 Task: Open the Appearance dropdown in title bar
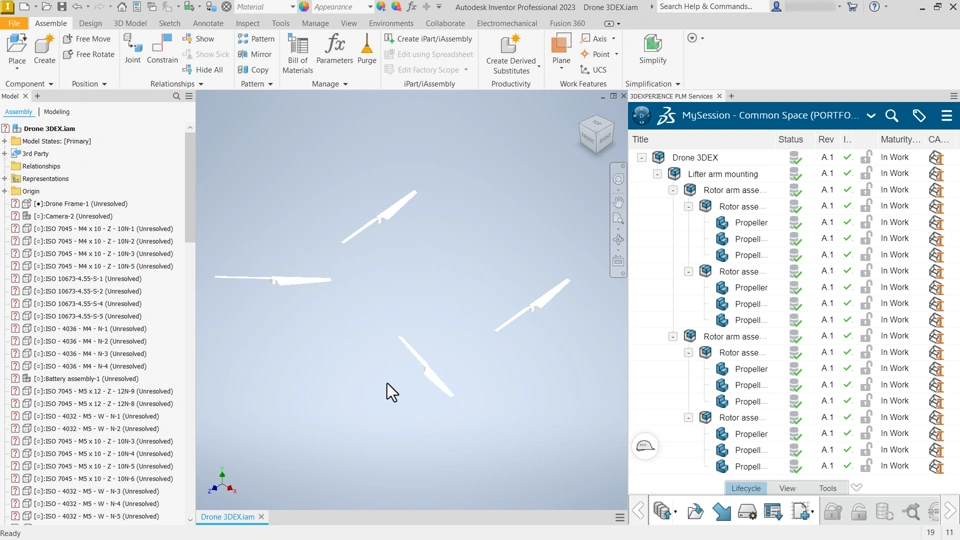click(x=342, y=7)
